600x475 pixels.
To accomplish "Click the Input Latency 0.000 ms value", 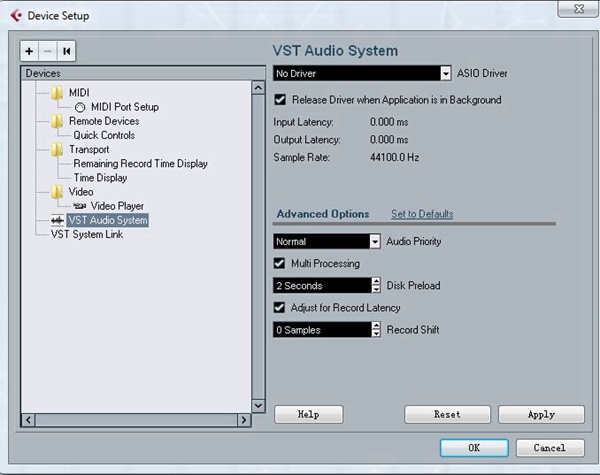I will [x=389, y=122].
